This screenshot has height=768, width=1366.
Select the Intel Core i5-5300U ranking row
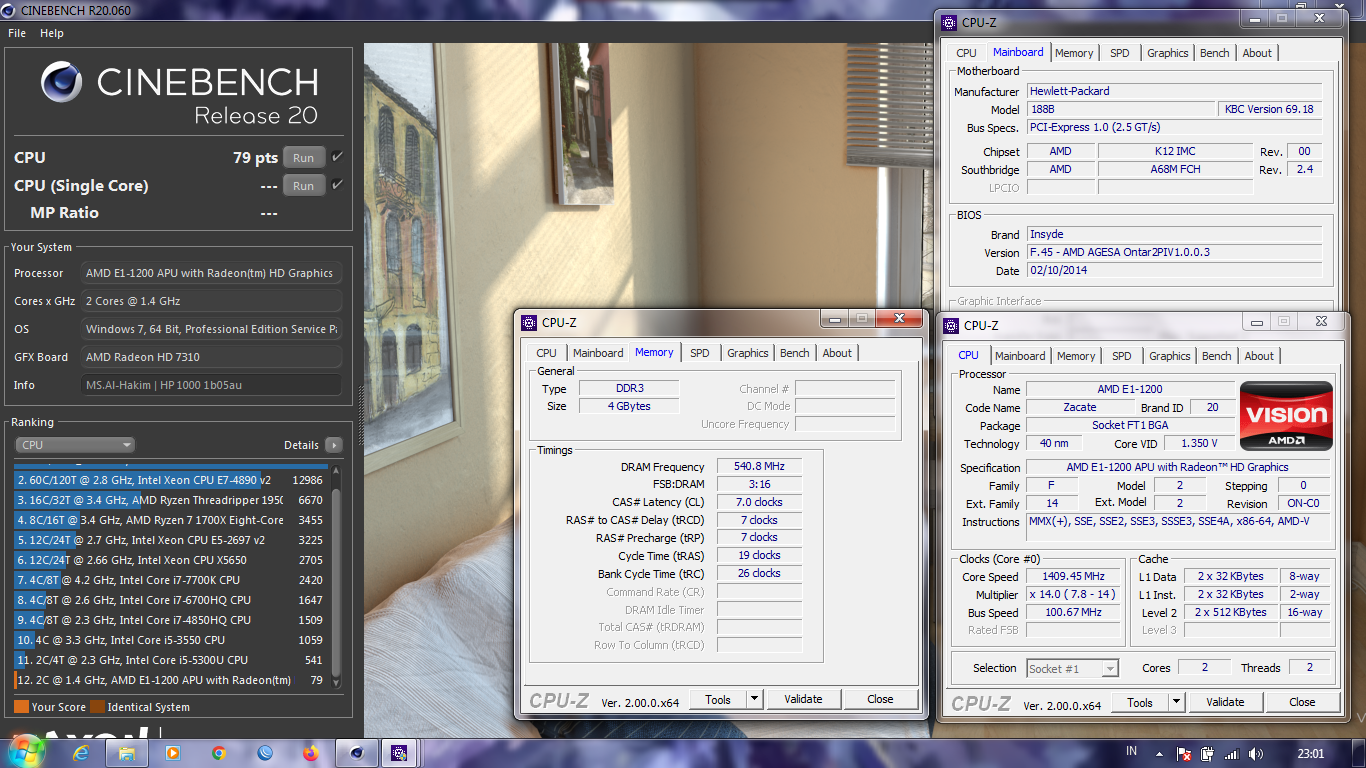tap(170, 660)
